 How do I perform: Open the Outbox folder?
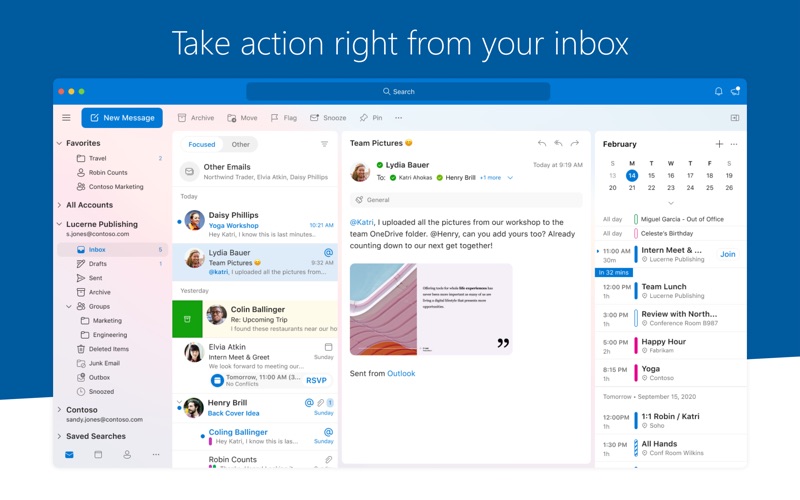(113, 378)
